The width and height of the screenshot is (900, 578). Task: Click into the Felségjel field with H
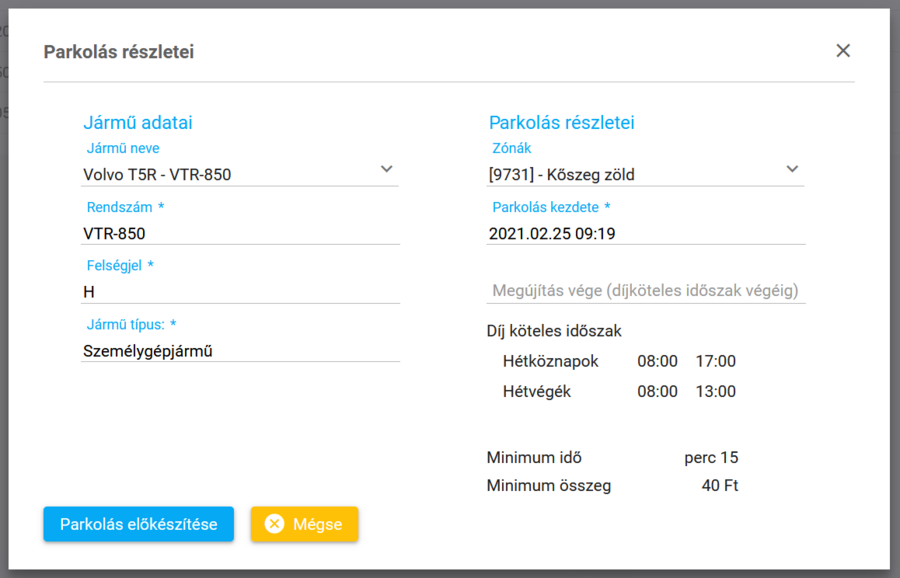pos(240,292)
